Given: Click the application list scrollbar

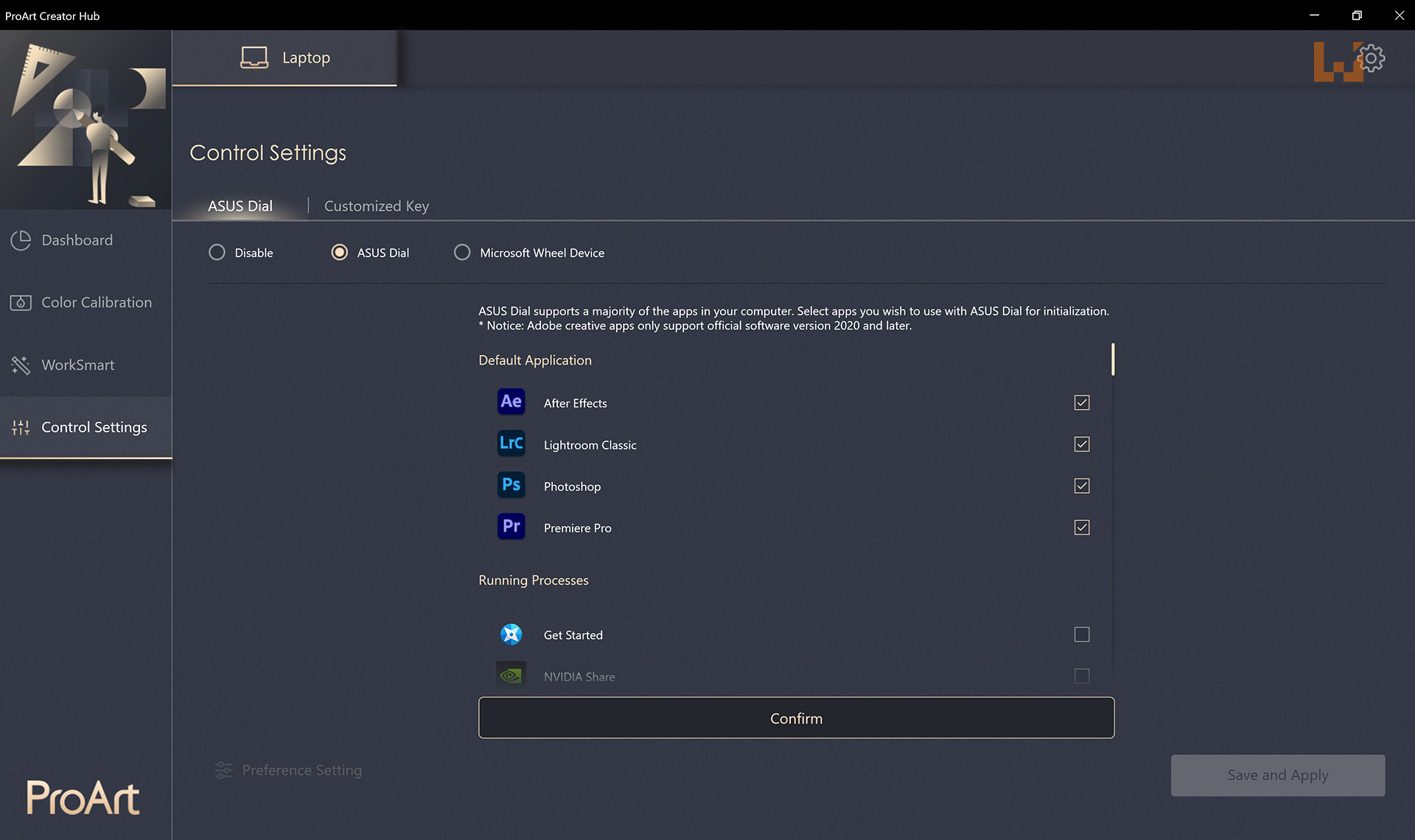Looking at the screenshot, I should pos(1112,360).
